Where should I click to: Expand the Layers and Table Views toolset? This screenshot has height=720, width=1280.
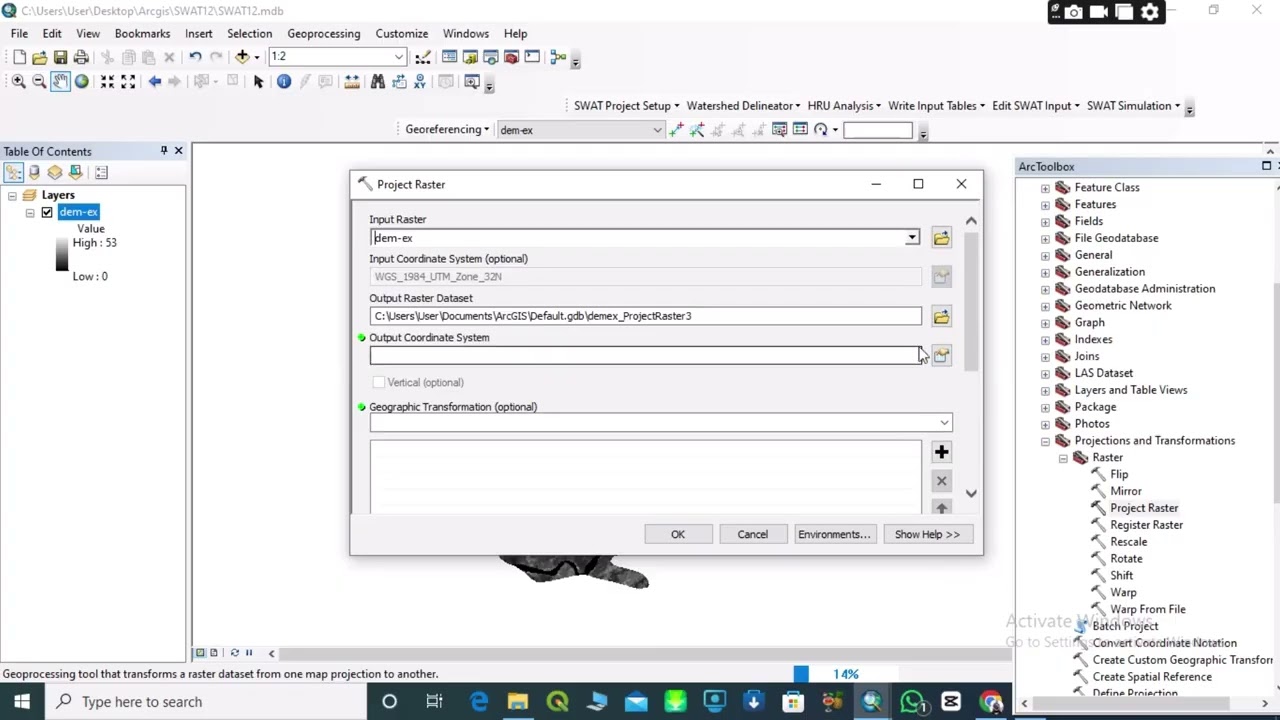pyautogui.click(x=1045, y=390)
